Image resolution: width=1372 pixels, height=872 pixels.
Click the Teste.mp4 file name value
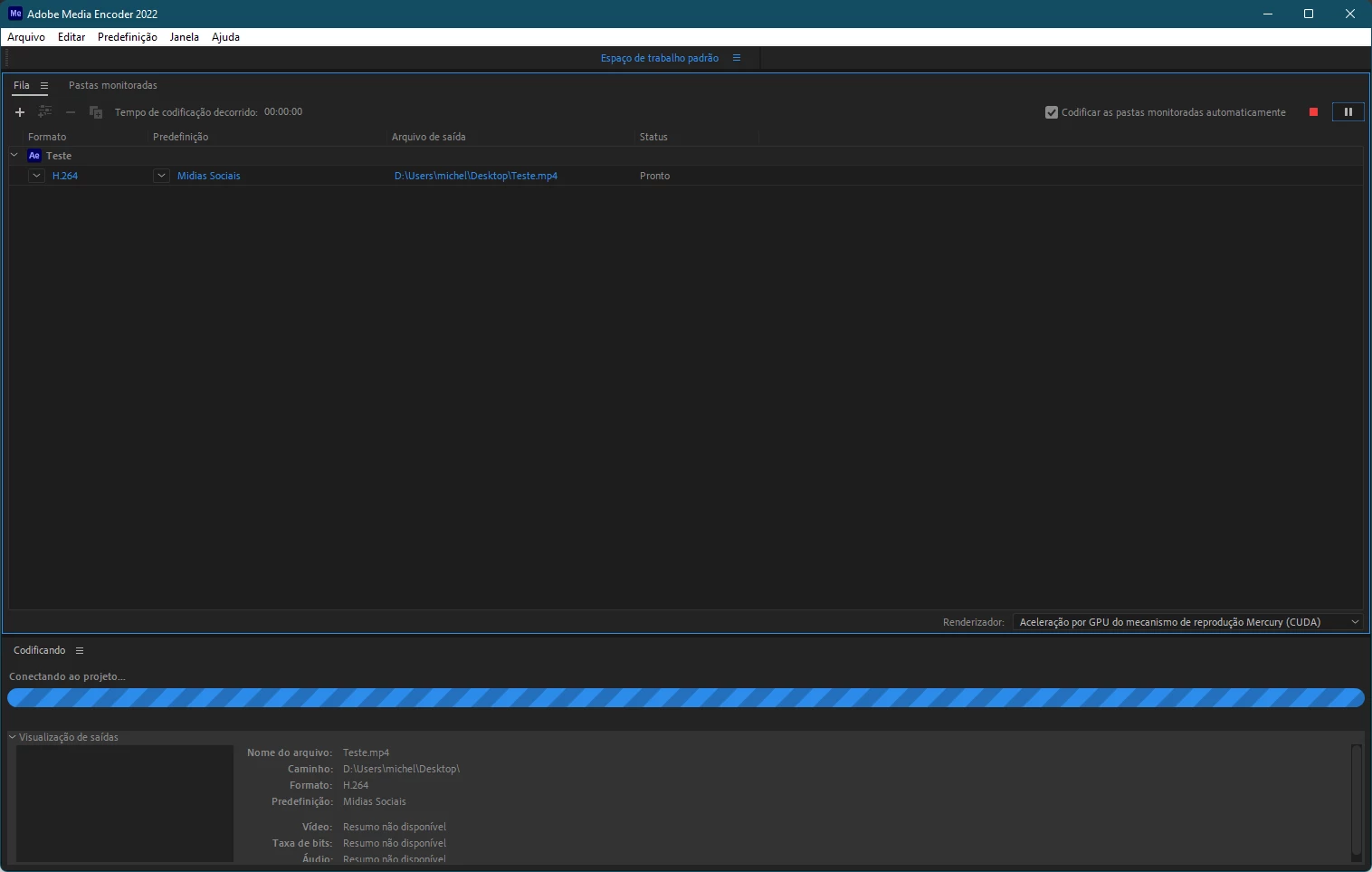(x=367, y=752)
